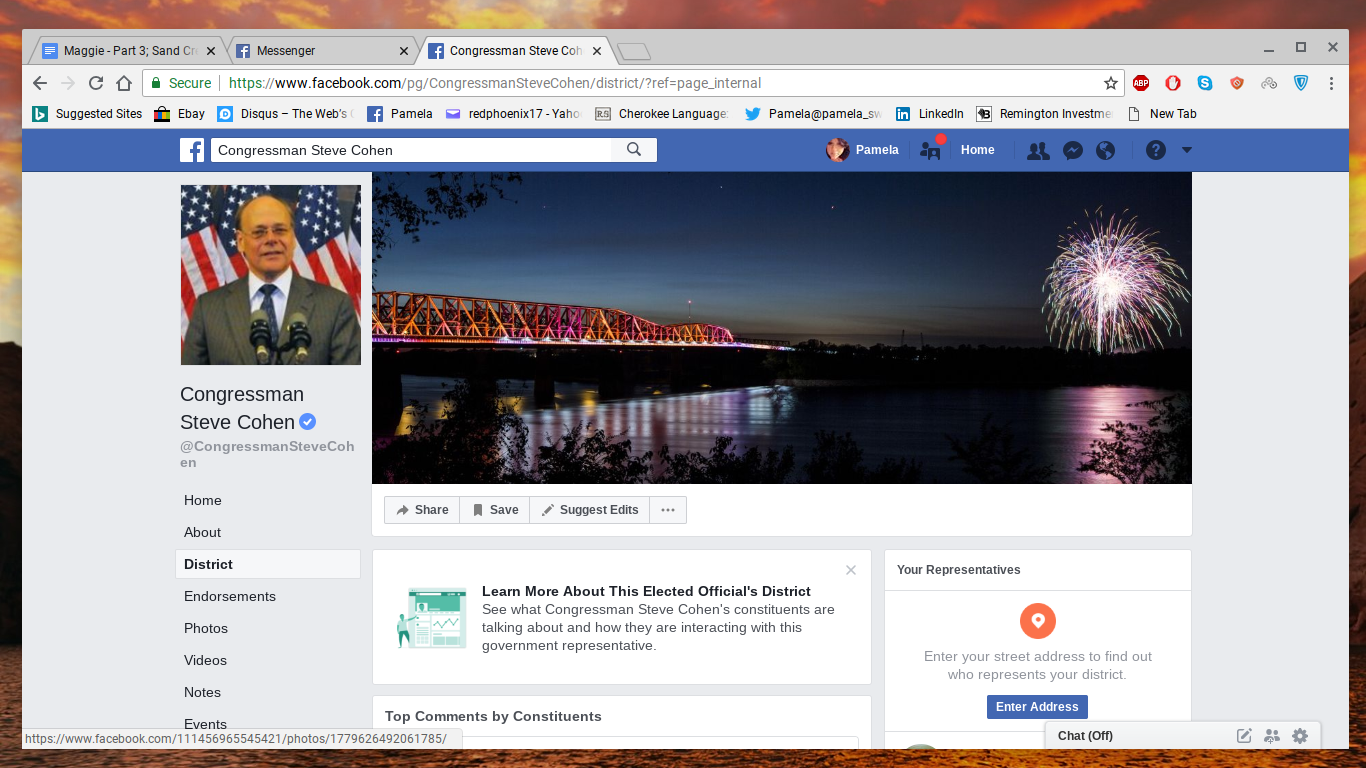1366x768 pixels.
Task: Open Quick Help question mark icon
Action: coord(1156,150)
